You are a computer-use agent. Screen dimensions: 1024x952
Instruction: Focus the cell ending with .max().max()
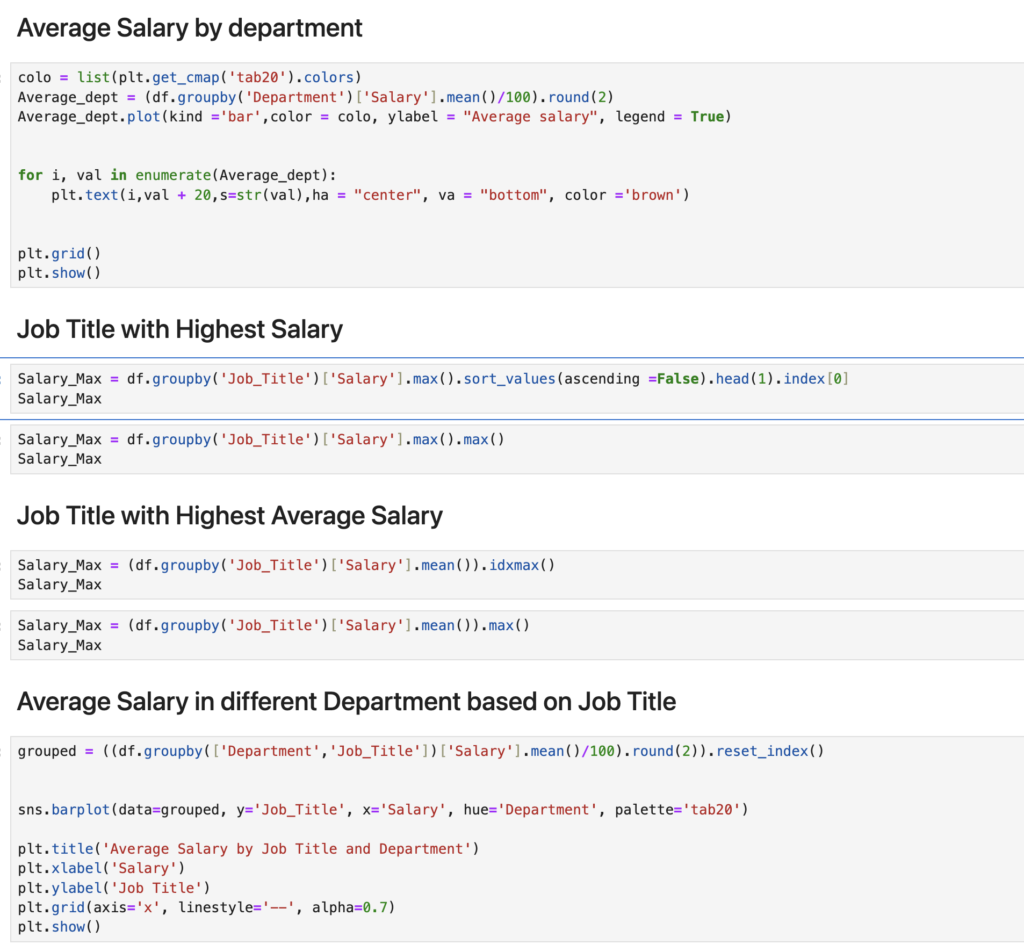coord(260,440)
